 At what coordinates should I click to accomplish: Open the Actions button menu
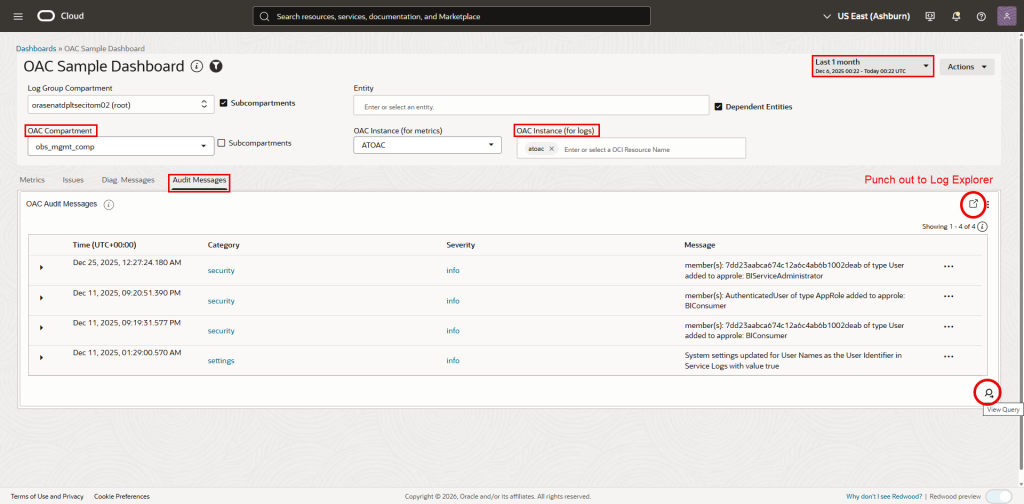point(967,67)
